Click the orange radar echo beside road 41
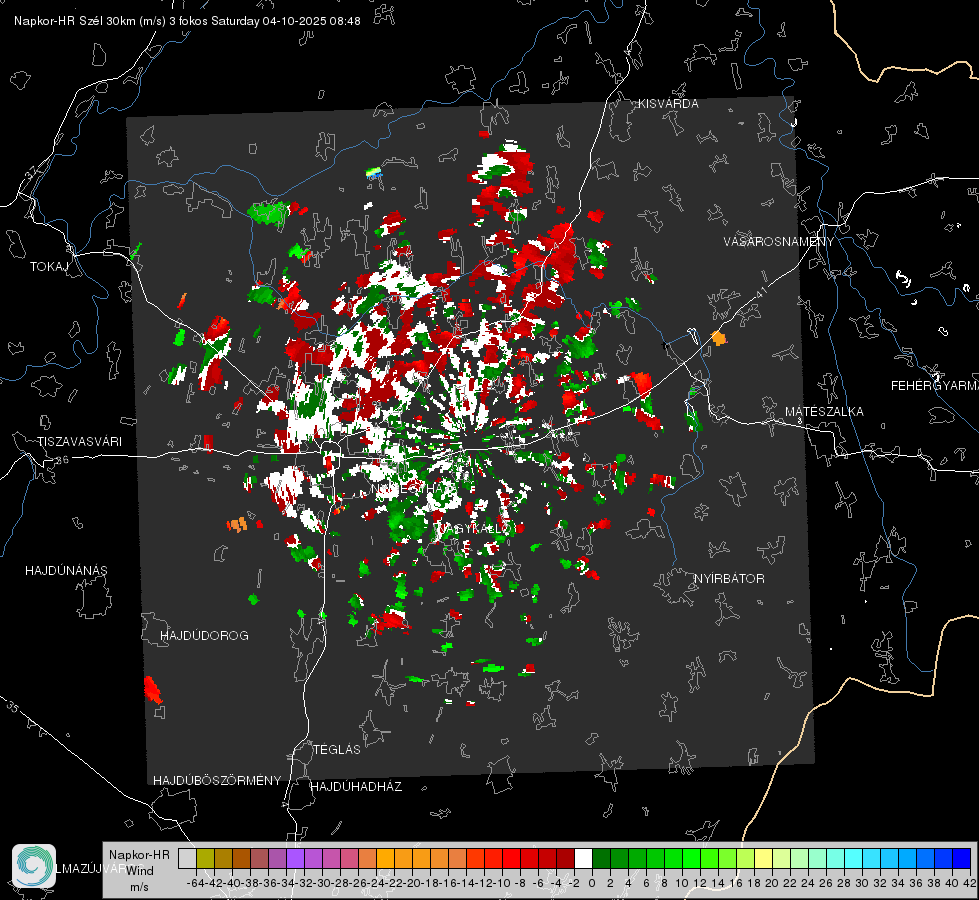Screen dimensions: 979x900 point(719,339)
